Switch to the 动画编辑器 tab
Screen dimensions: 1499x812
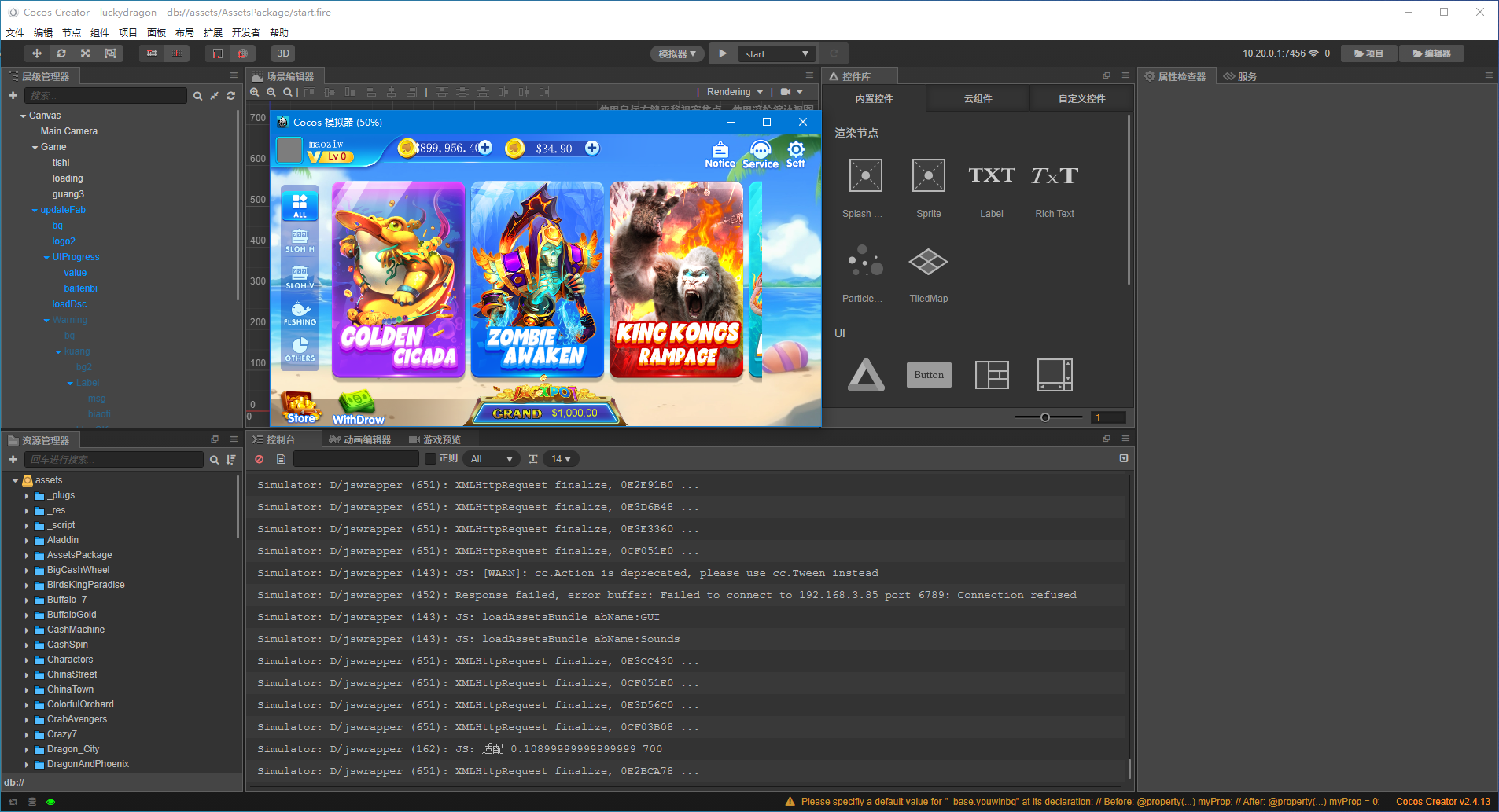point(360,439)
